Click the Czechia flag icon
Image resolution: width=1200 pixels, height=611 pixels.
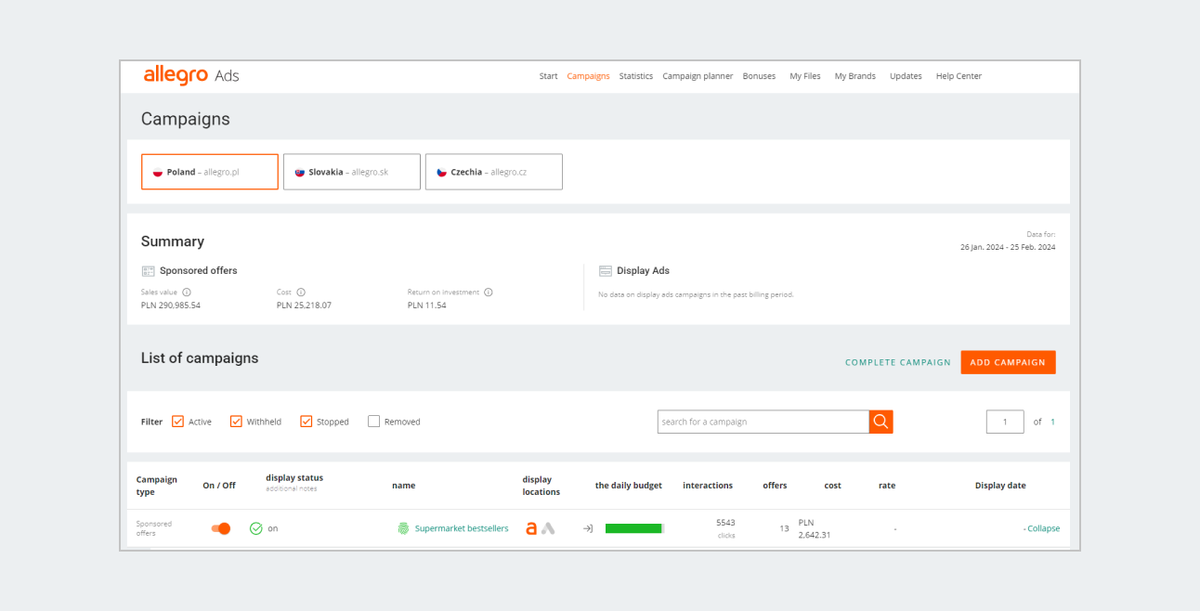[442, 172]
